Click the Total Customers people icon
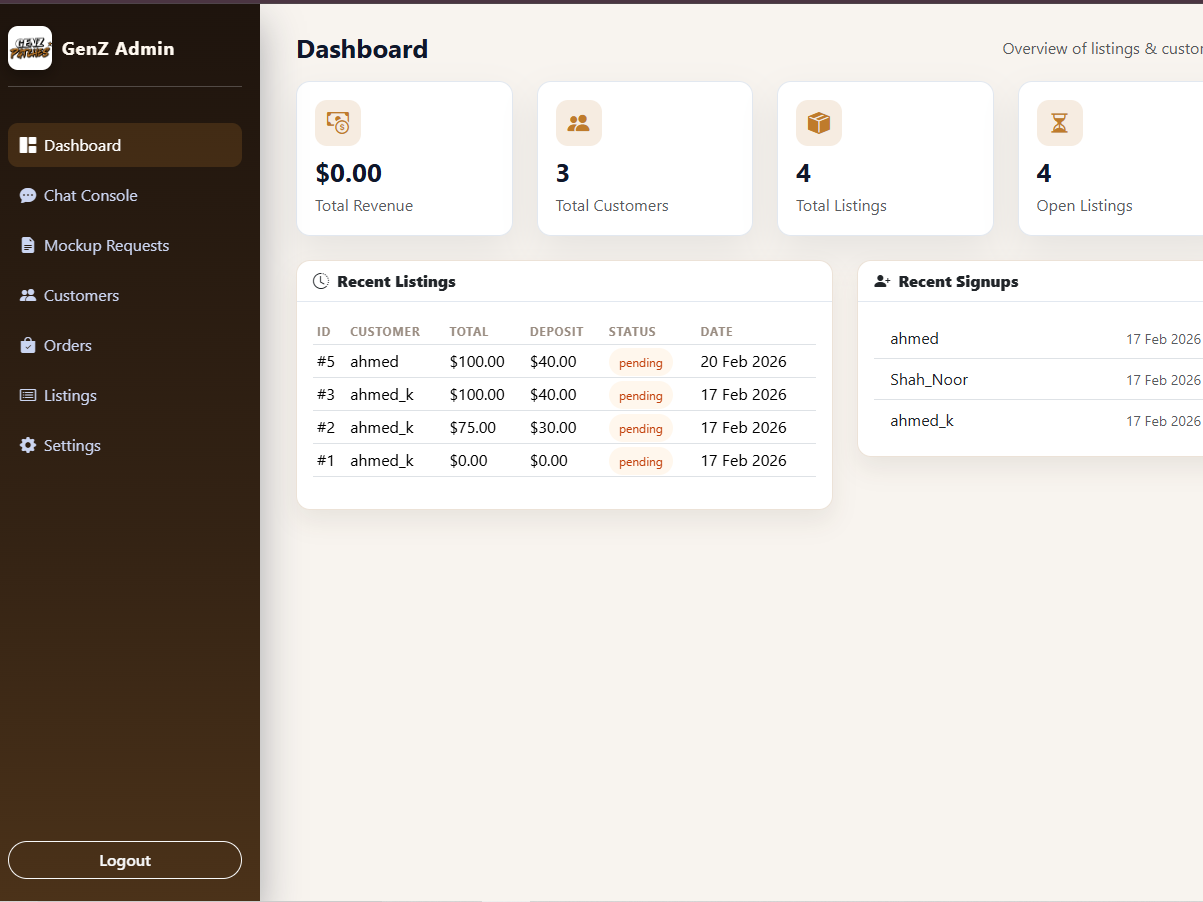 click(x=579, y=123)
